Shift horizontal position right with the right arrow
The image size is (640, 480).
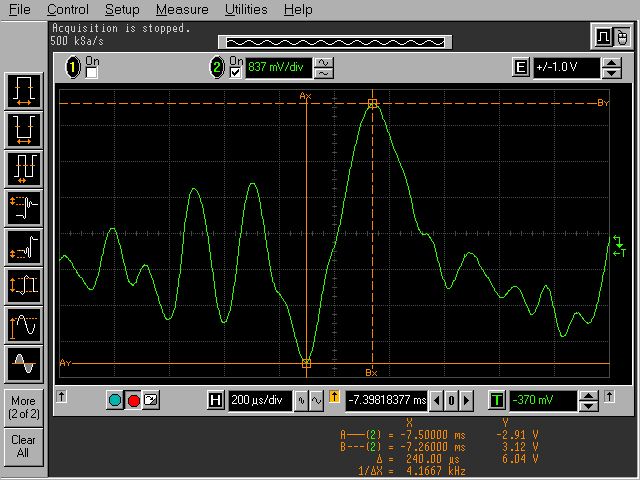tap(466, 400)
